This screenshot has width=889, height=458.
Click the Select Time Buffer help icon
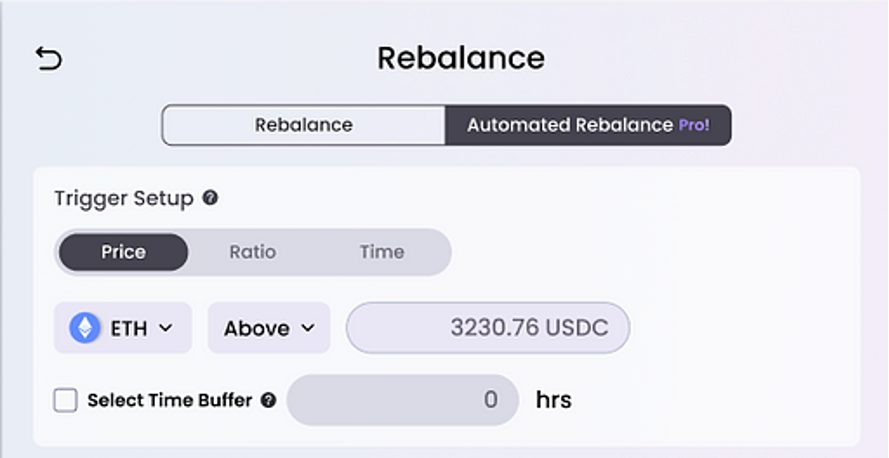[268, 400]
